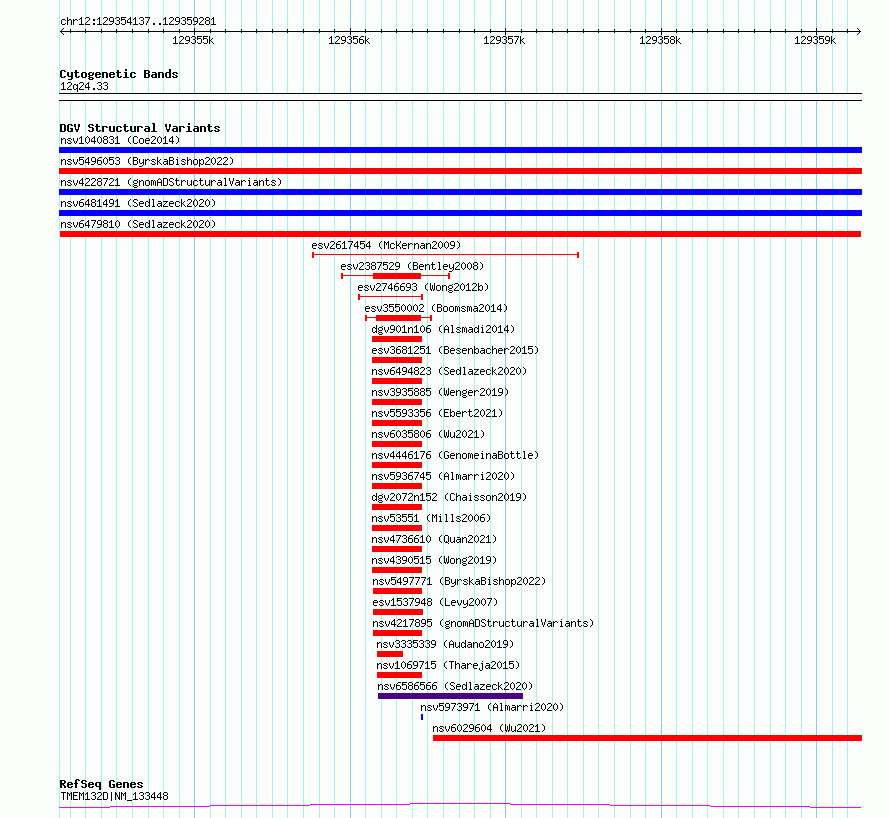890x818 pixels.
Task: Click the 129358k ruler tick label
Action: [x=660, y=40]
